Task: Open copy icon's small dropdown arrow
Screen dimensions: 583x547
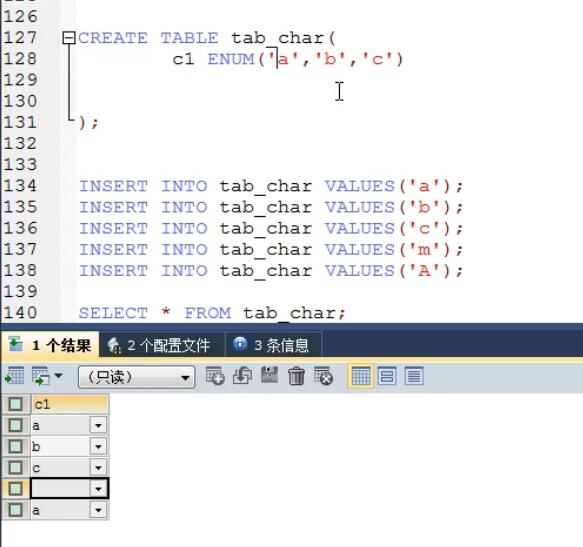Action: pyautogui.click(x=58, y=376)
